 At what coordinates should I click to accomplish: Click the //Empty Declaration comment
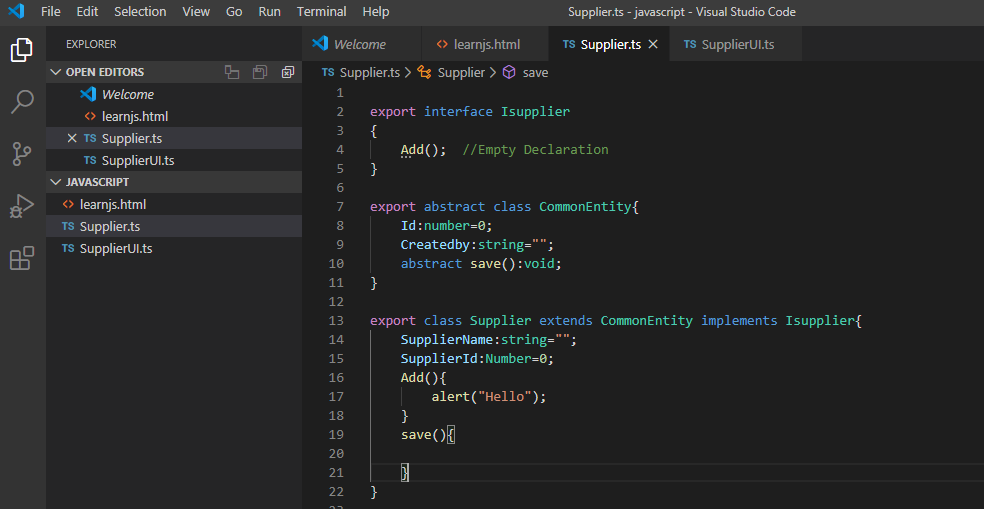point(535,150)
